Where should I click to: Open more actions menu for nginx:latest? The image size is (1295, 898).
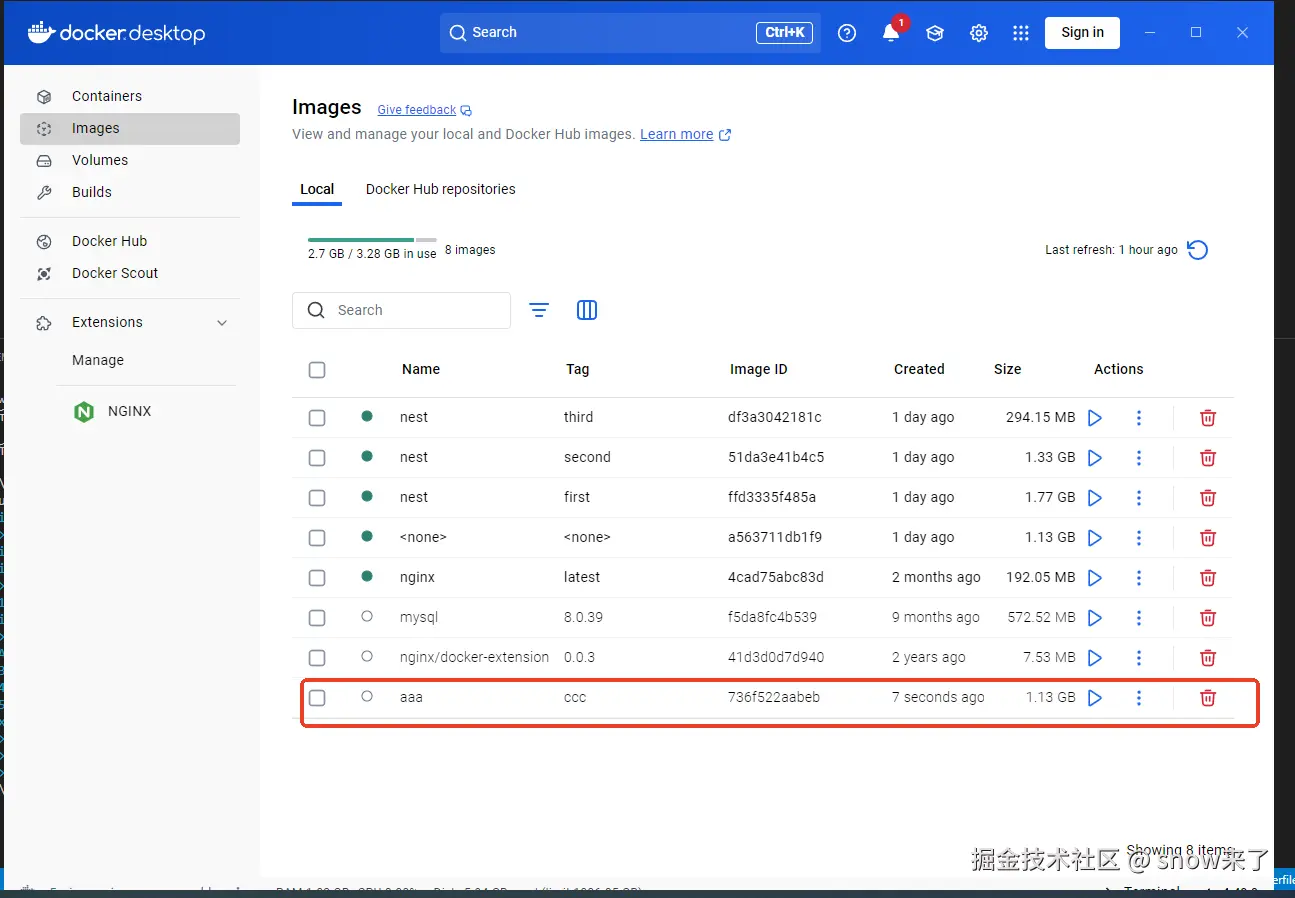point(1139,578)
